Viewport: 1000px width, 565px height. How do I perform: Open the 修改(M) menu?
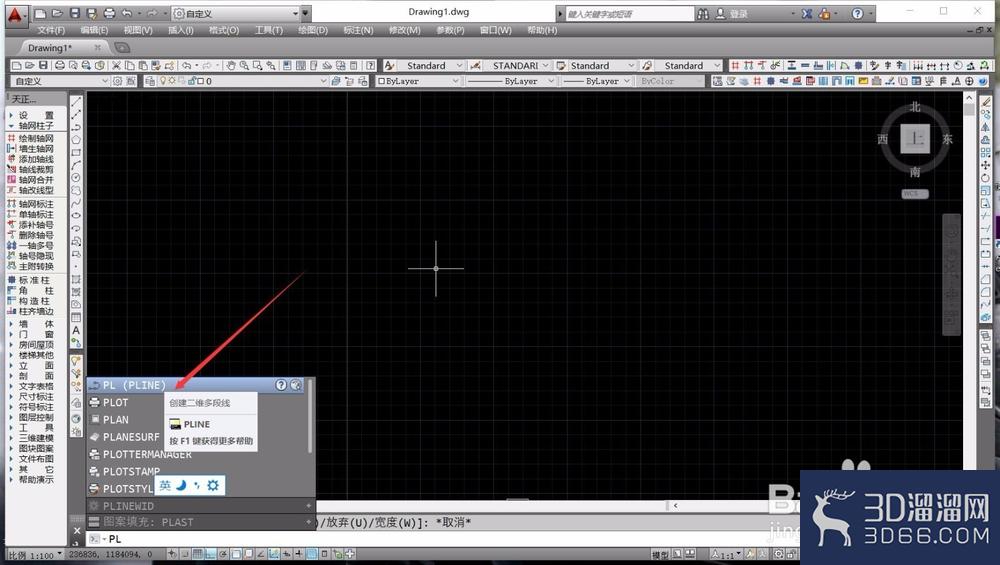(x=404, y=30)
